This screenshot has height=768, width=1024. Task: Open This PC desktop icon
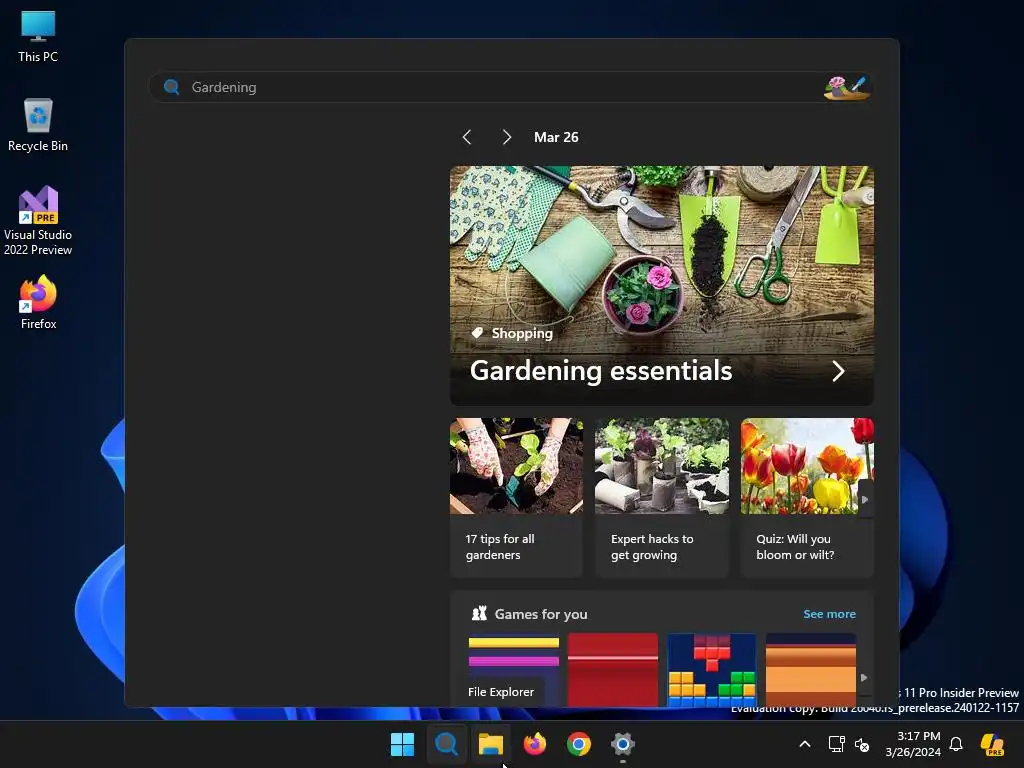pos(38,36)
